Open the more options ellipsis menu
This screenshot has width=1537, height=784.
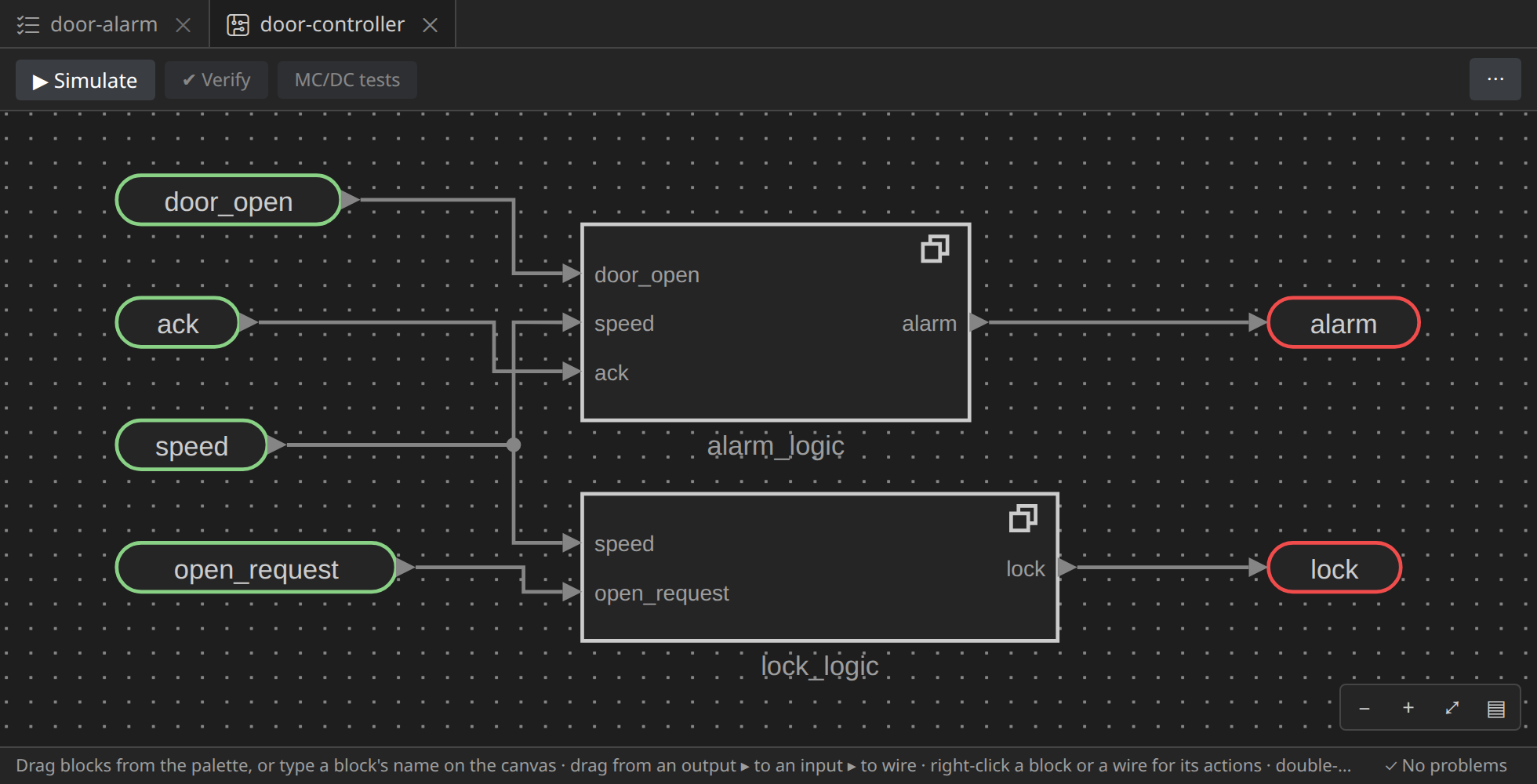point(1495,79)
